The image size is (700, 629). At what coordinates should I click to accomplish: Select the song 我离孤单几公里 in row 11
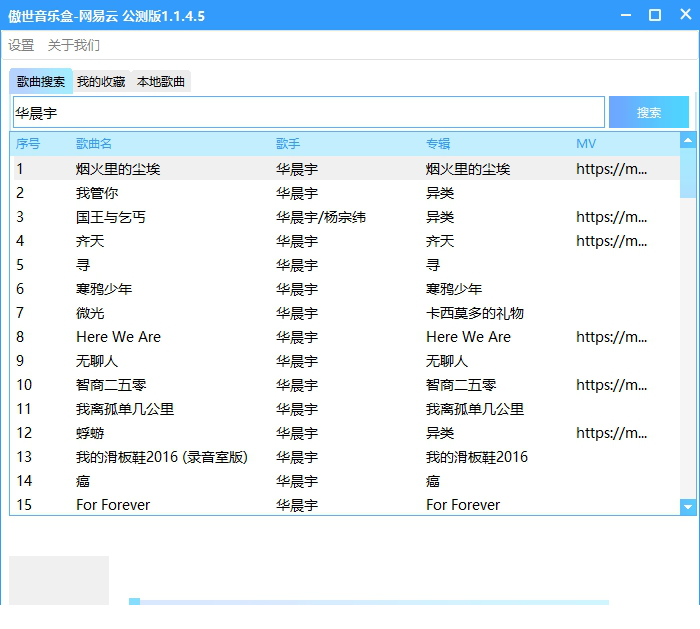click(x=125, y=409)
